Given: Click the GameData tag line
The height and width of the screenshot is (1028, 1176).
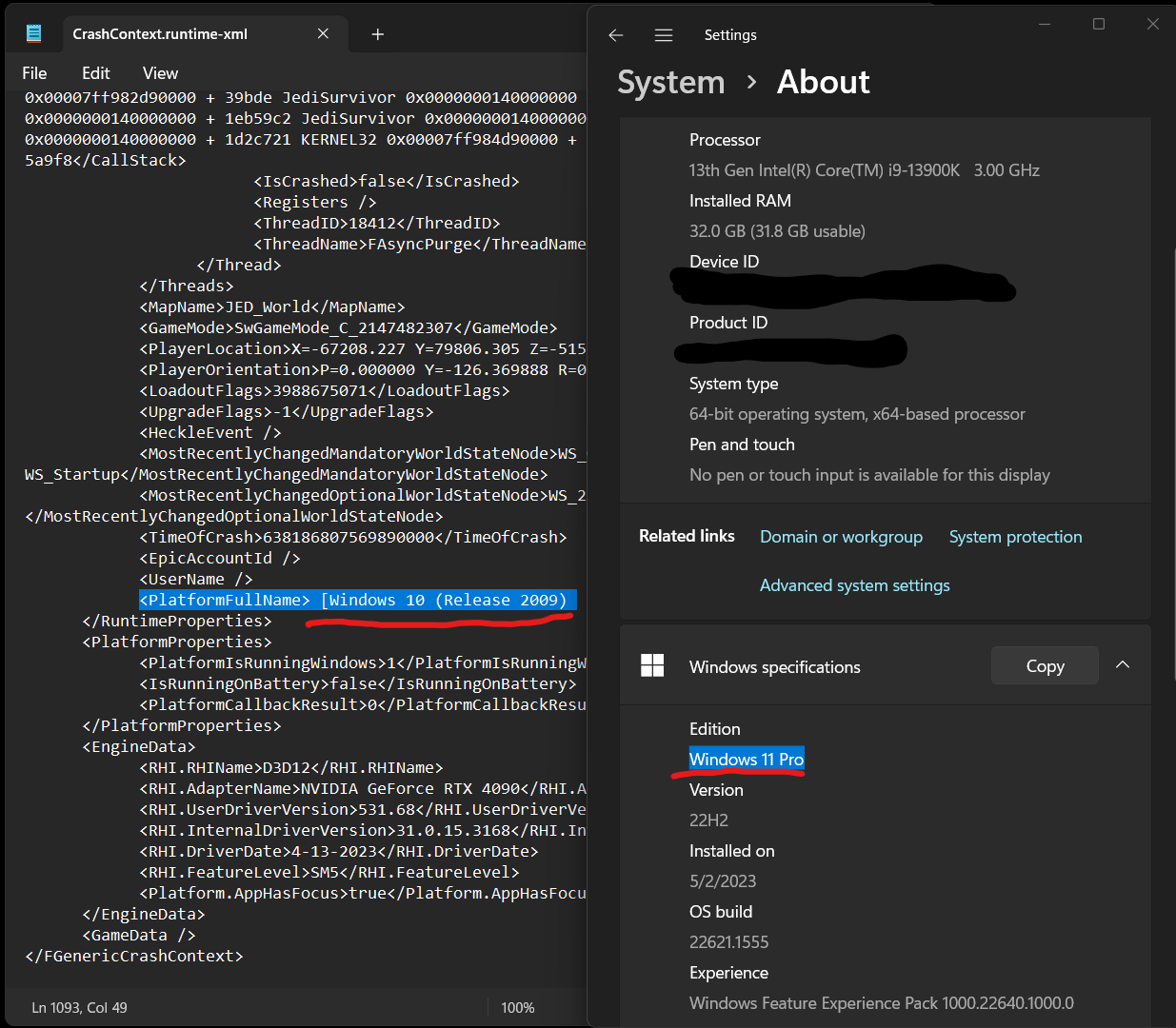Looking at the screenshot, I should tap(139, 935).
